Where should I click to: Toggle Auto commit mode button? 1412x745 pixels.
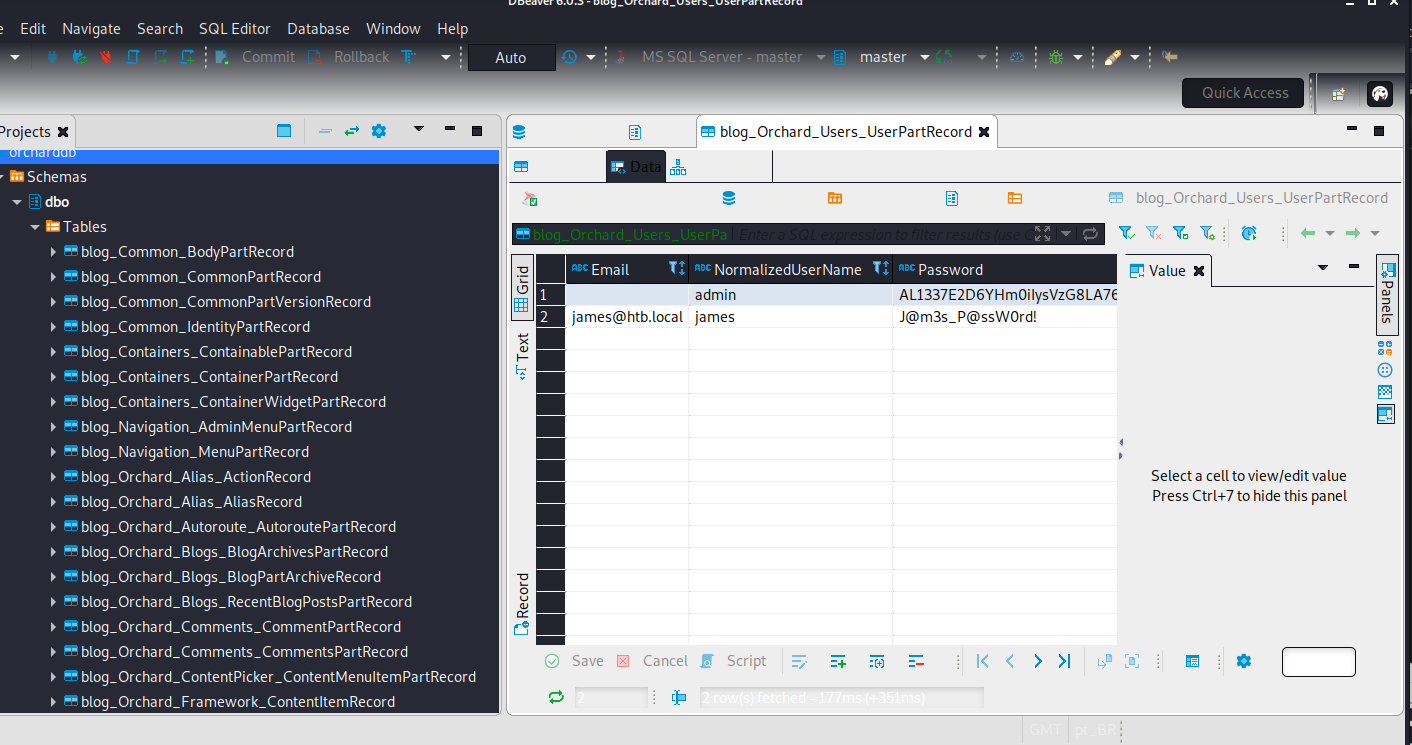(x=511, y=58)
